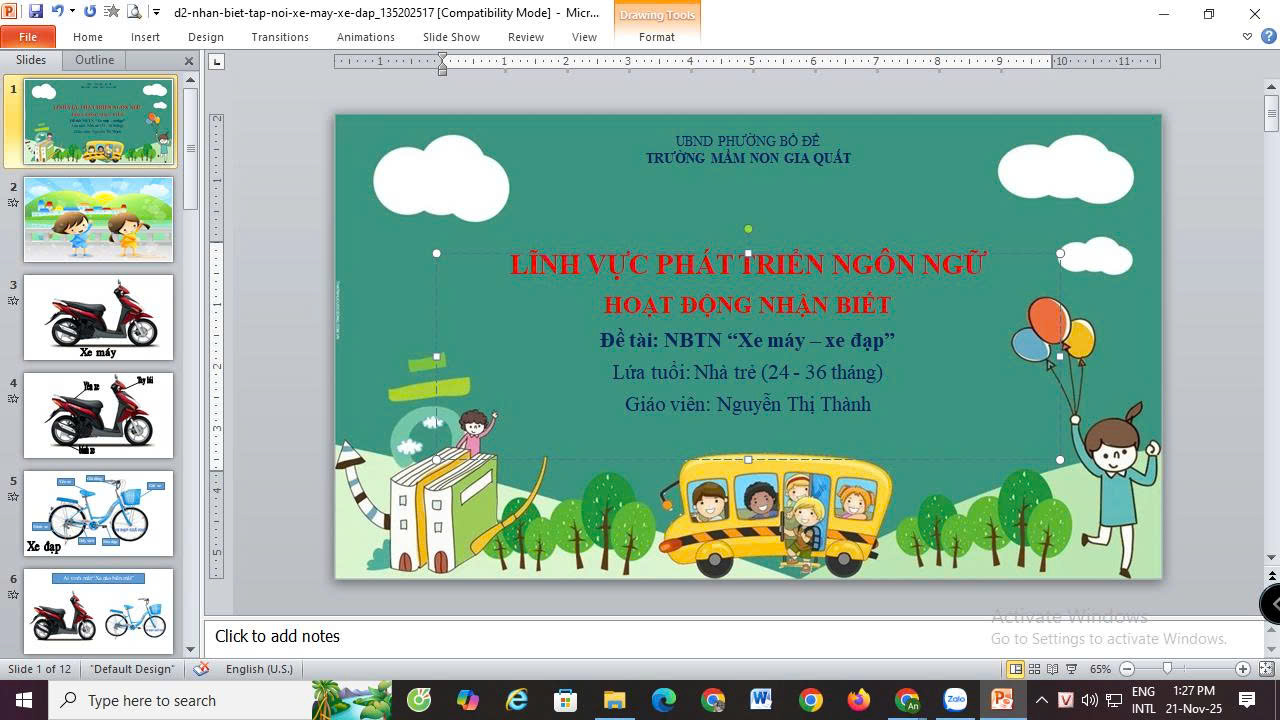Toggle the ribbon with the collapse arrow
The width and height of the screenshot is (1280, 720).
click(1247, 37)
